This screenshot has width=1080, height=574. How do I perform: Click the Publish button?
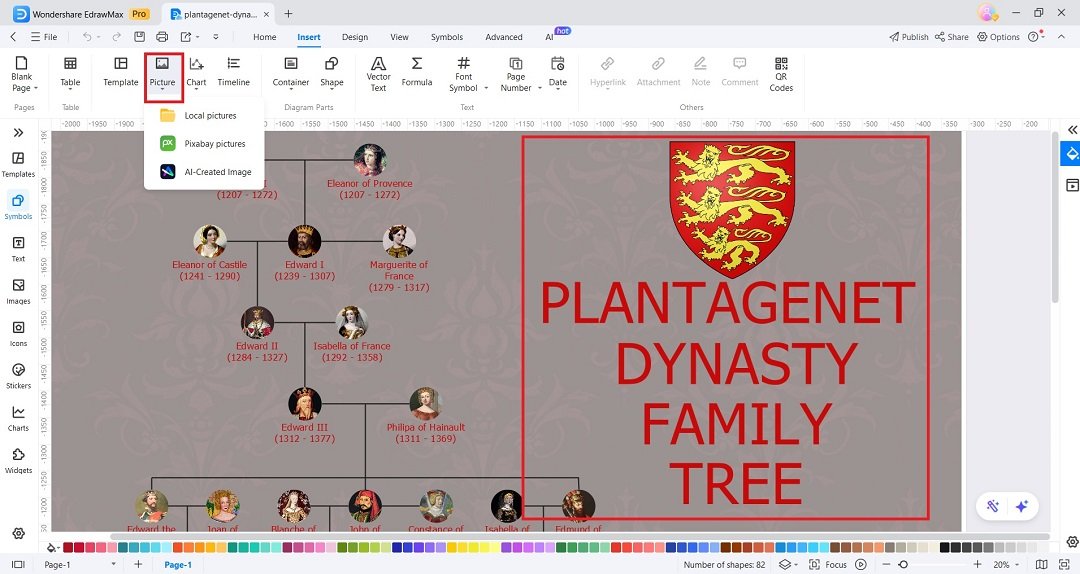[x=908, y=37]
